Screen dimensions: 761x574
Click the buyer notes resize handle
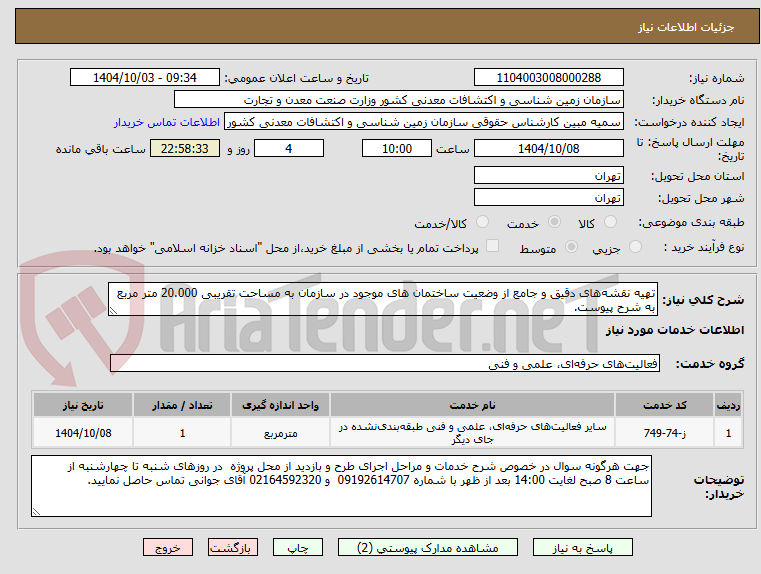pyautogui.click(x=36, y=511)
